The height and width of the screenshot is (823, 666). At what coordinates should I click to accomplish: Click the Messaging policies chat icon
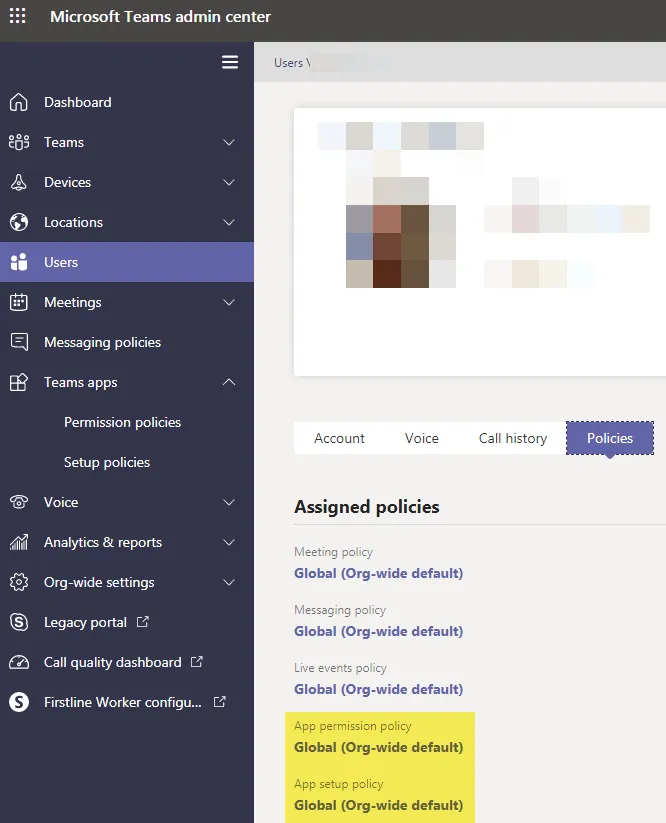coord(19,342)
